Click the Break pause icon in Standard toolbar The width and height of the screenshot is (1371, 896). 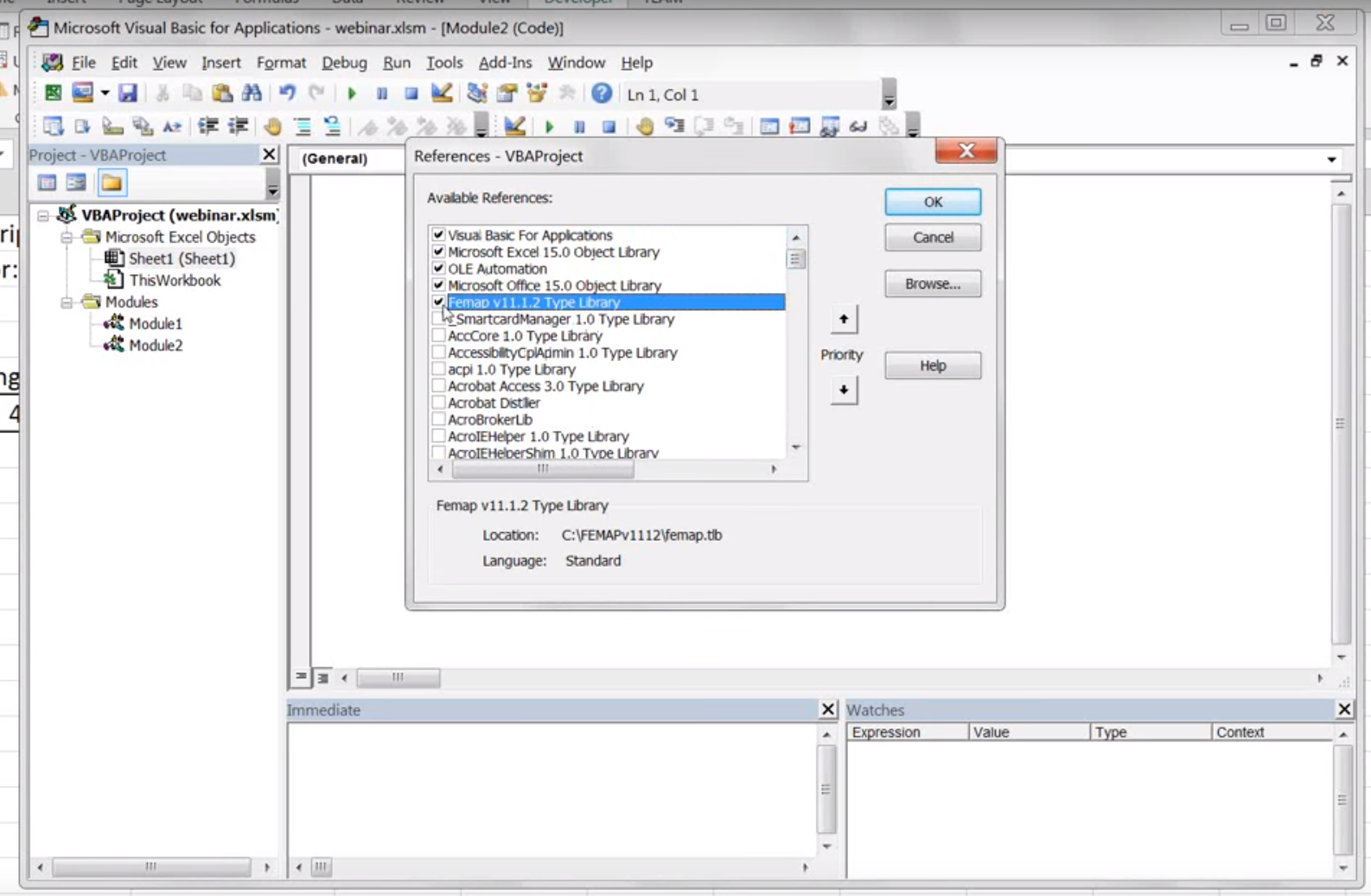tap(382, 93)
